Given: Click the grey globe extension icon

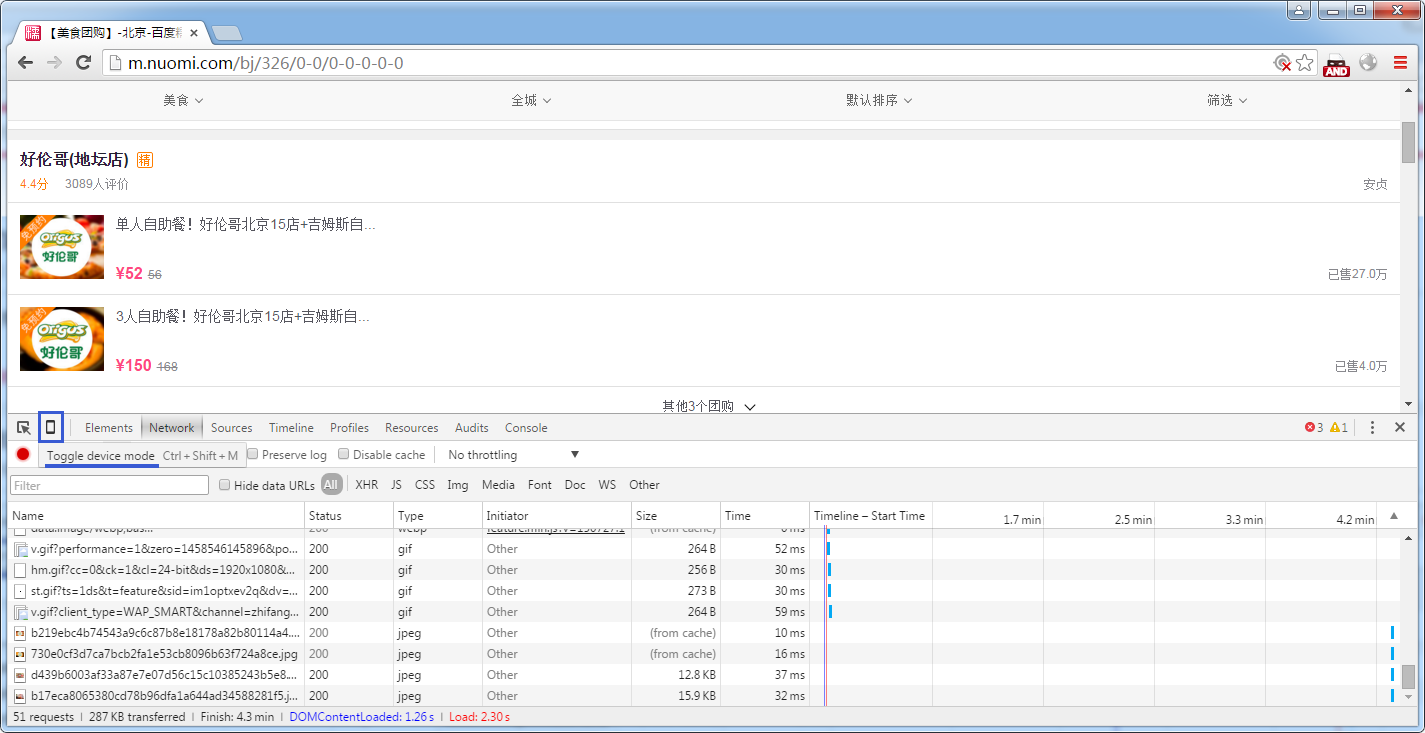Looking at the screenshot, I should coord(1368,63).
